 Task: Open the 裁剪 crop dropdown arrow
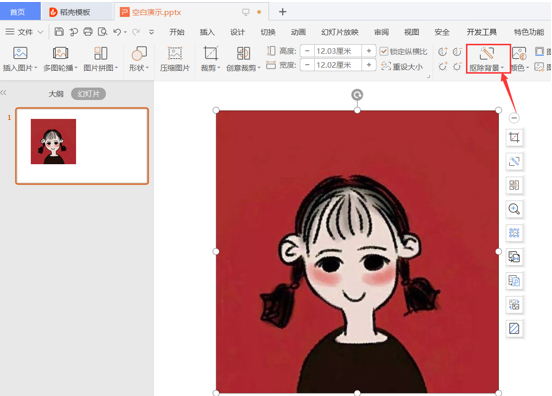pyautogui.click(x=219, y=68)
